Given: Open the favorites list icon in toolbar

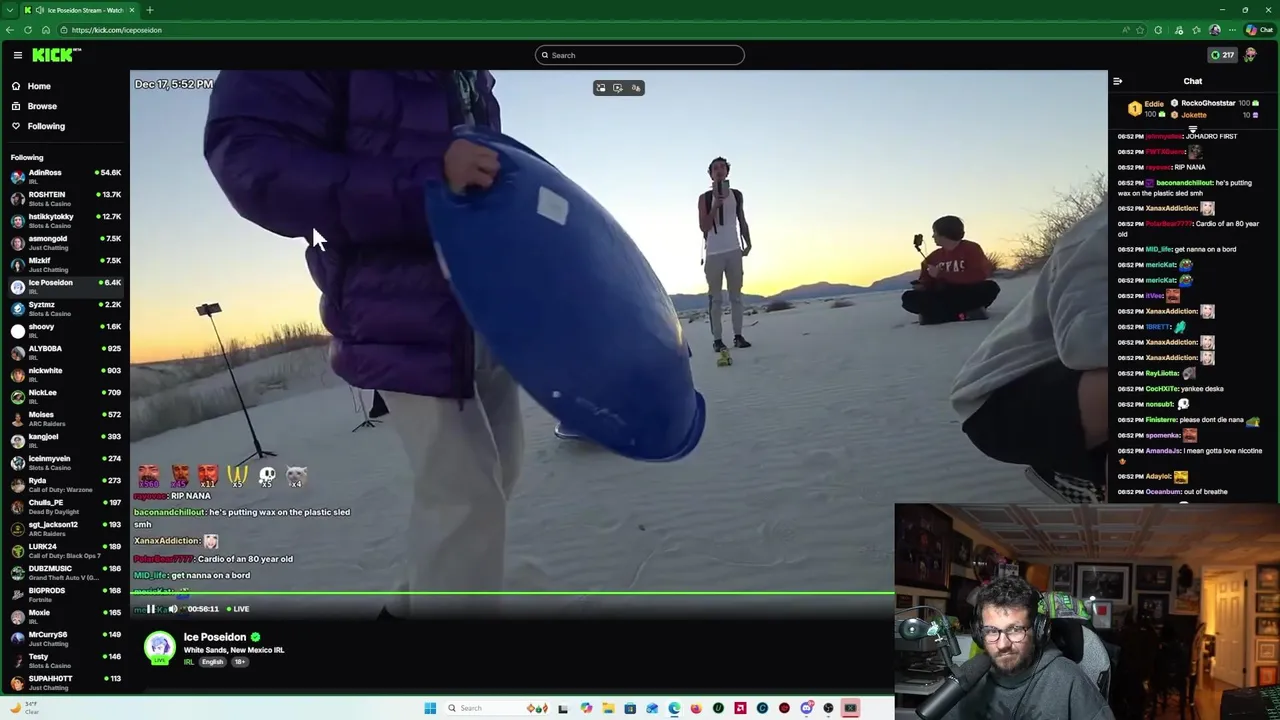Looking at the screenshot, I should 1196,30.
